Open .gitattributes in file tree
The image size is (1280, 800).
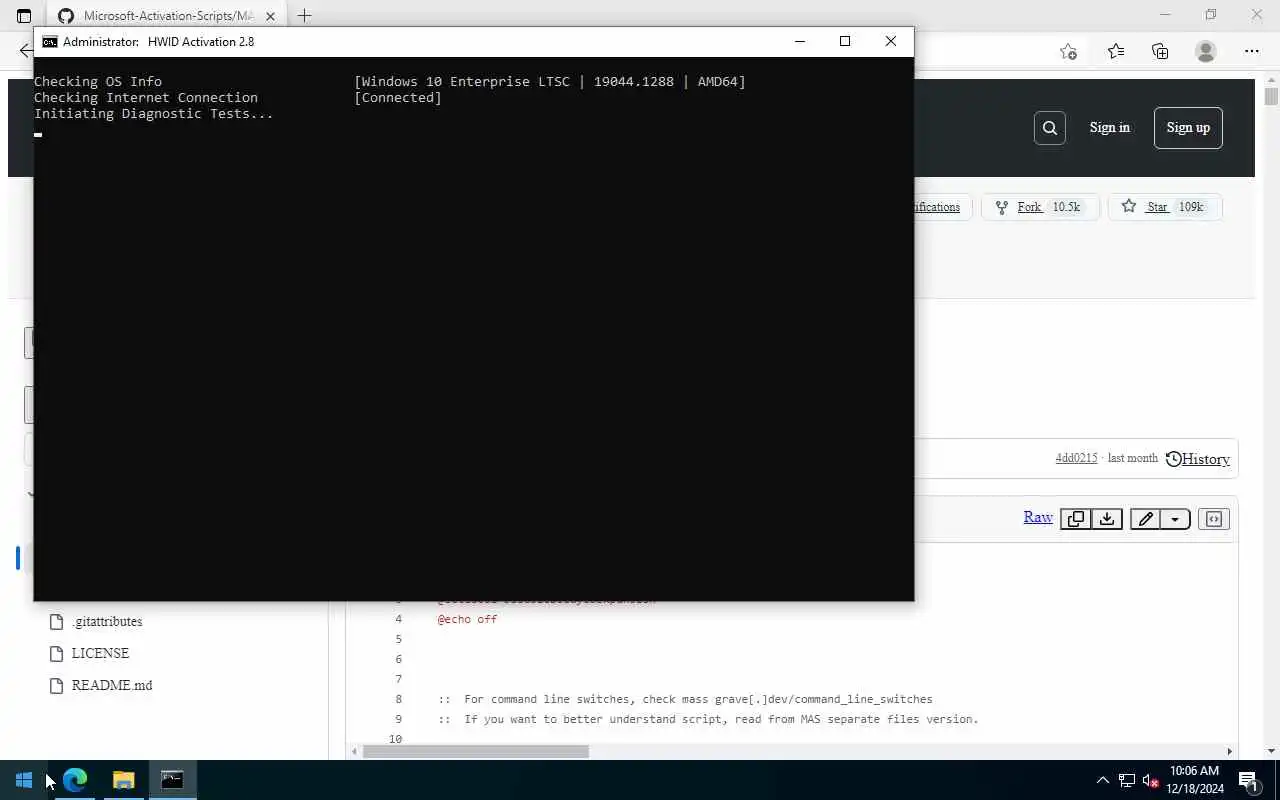click(x=106, y=621)
